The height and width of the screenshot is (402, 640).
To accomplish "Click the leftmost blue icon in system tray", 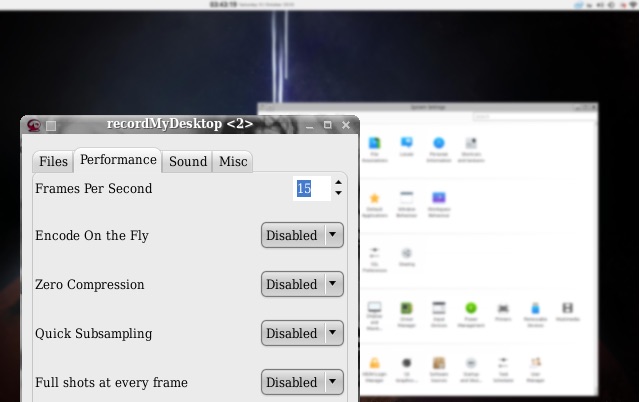I will coord(578,5).
